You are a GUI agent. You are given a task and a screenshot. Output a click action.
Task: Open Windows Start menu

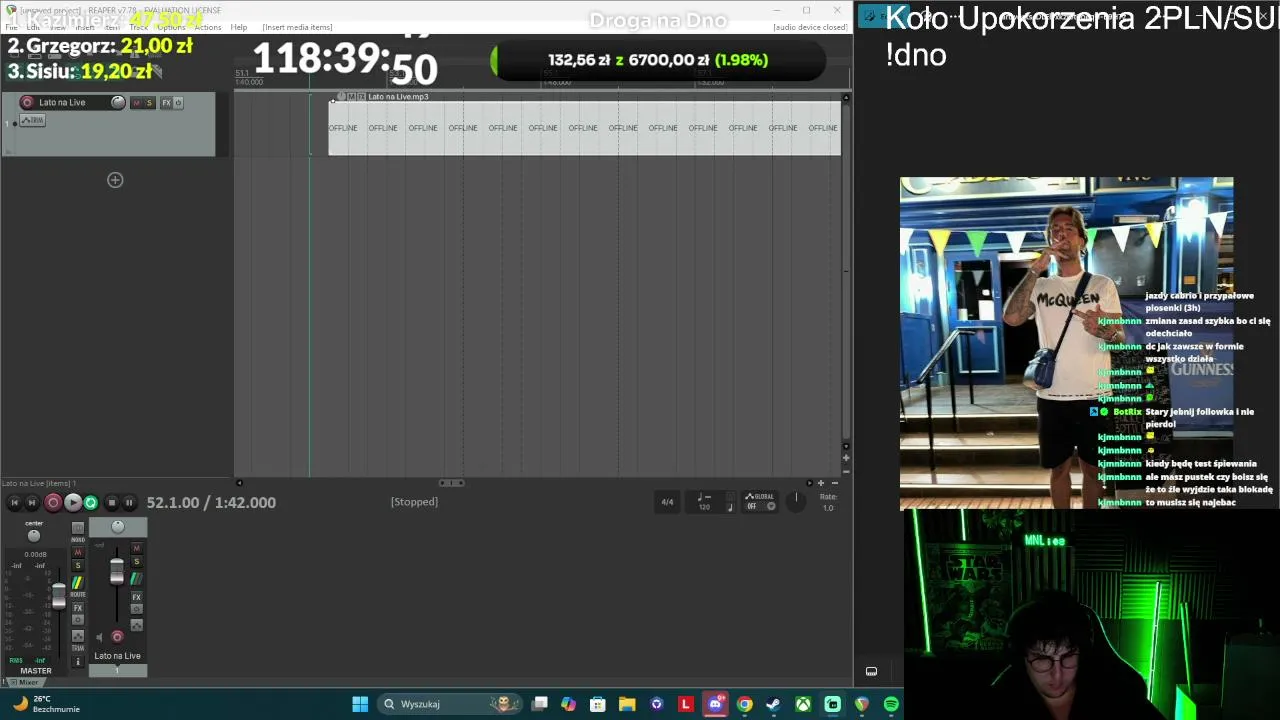(x=360, y=704)
